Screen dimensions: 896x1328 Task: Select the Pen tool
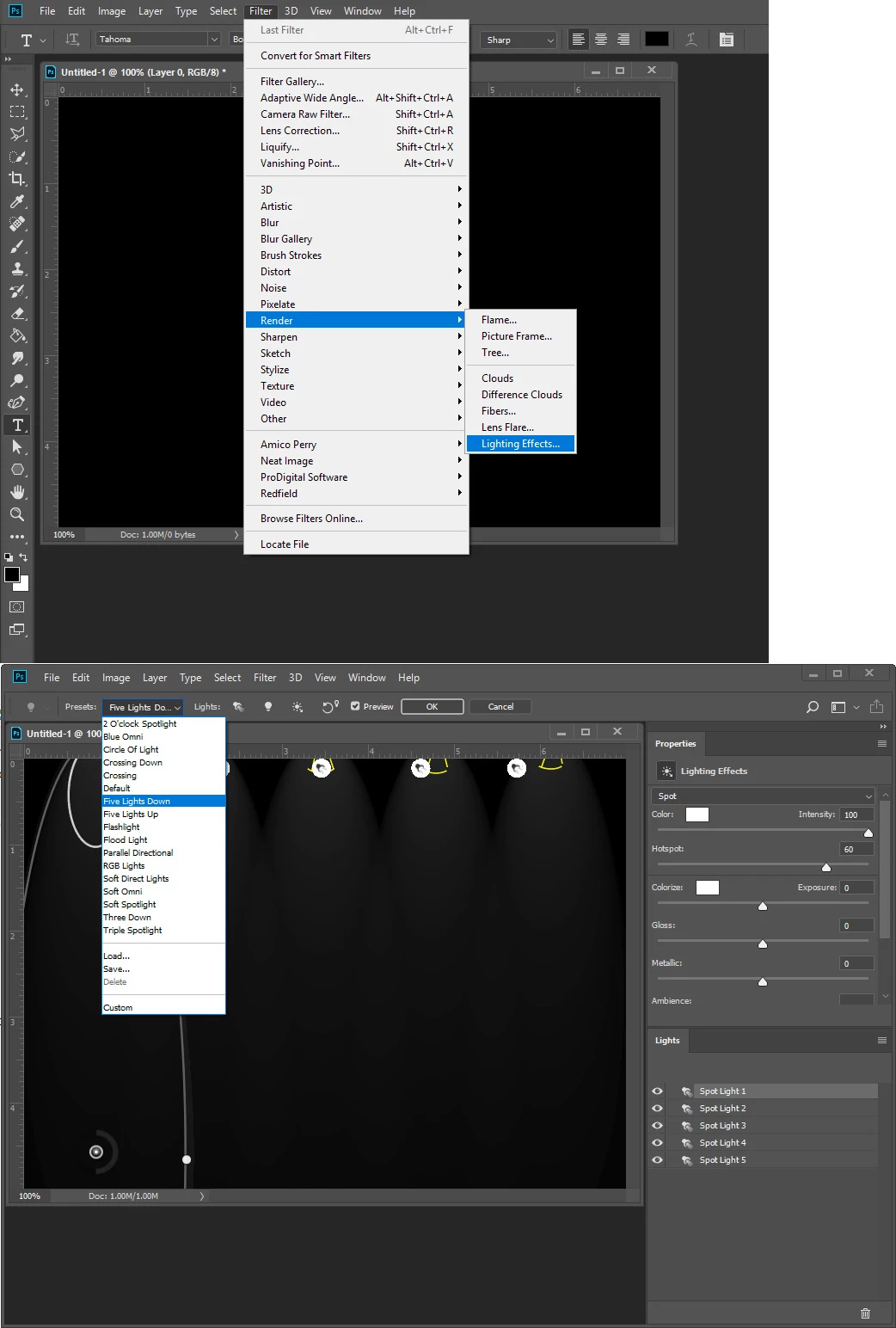point(17,403)
